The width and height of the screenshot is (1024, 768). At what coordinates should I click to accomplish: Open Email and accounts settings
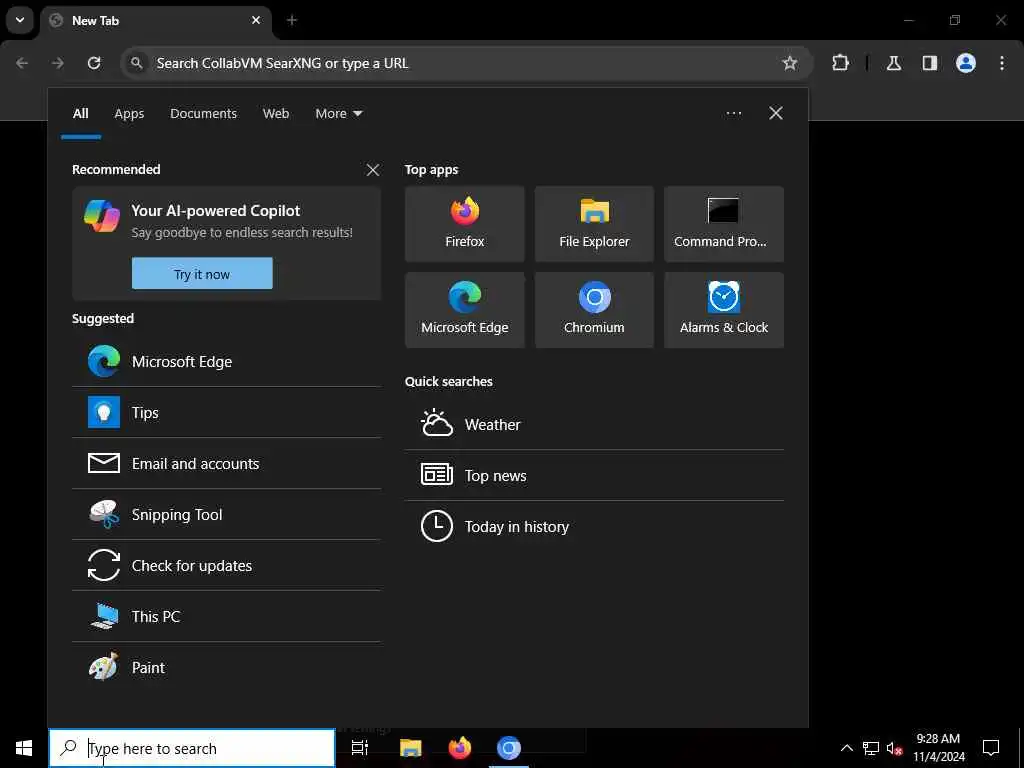tap(227, 464)
